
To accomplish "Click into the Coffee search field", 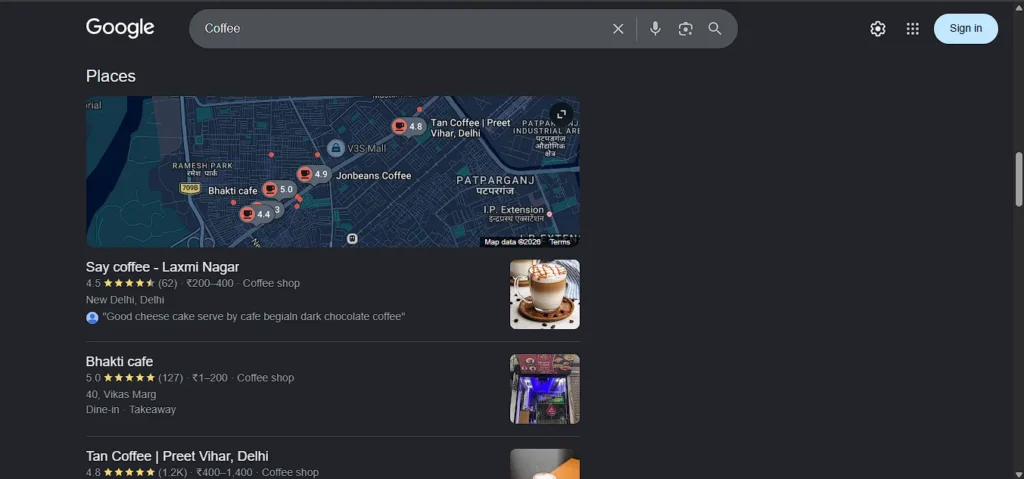I will tap(405, 29).
